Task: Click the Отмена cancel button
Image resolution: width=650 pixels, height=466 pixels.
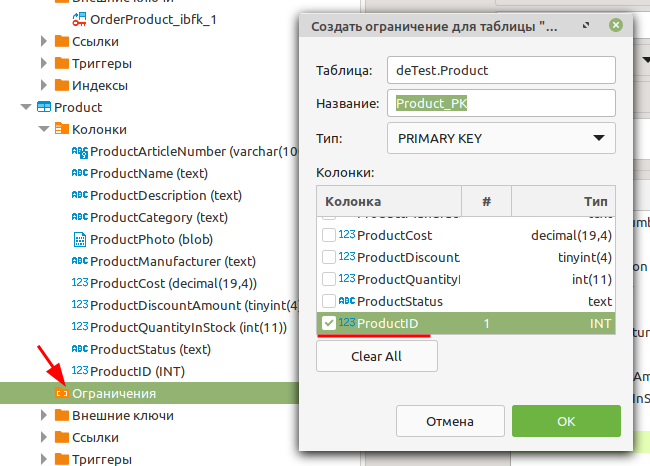Action: tap(450, 421)
